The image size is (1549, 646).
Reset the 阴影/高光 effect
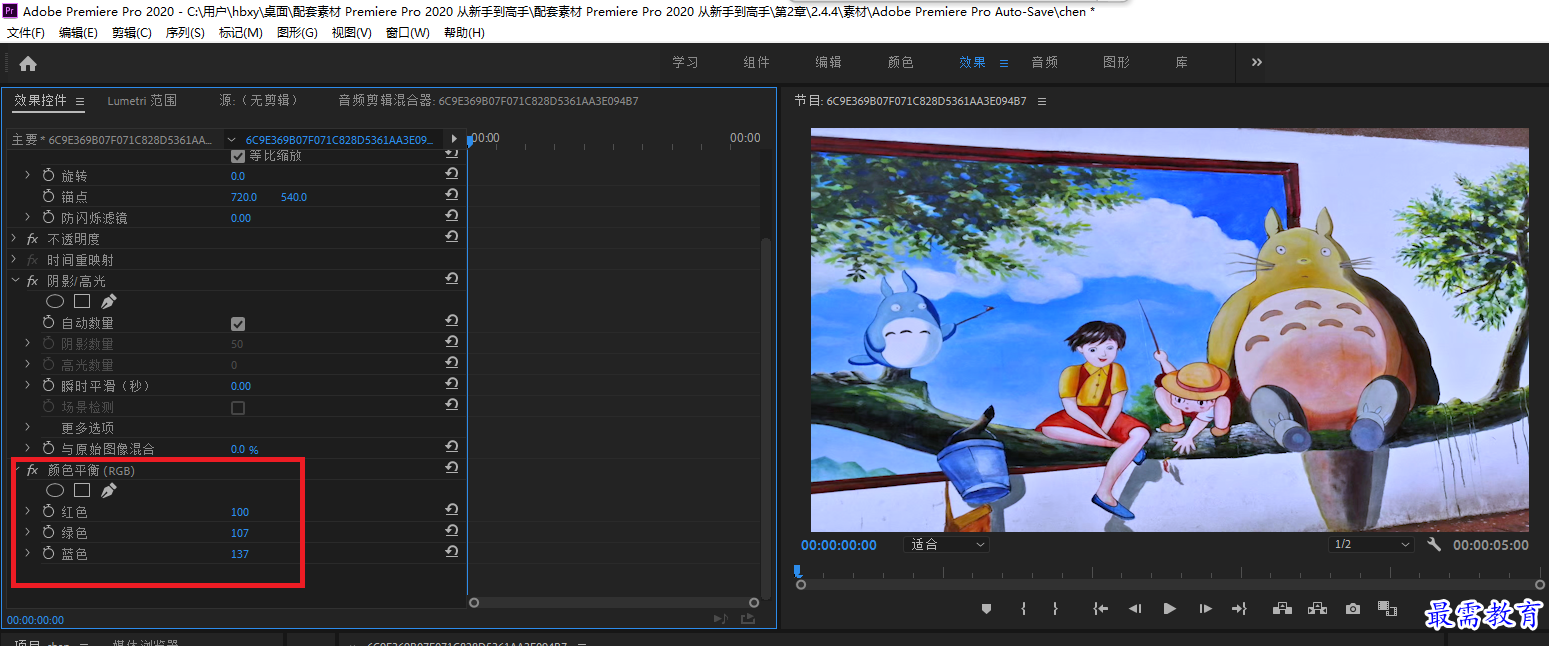[x=452, y=280]
